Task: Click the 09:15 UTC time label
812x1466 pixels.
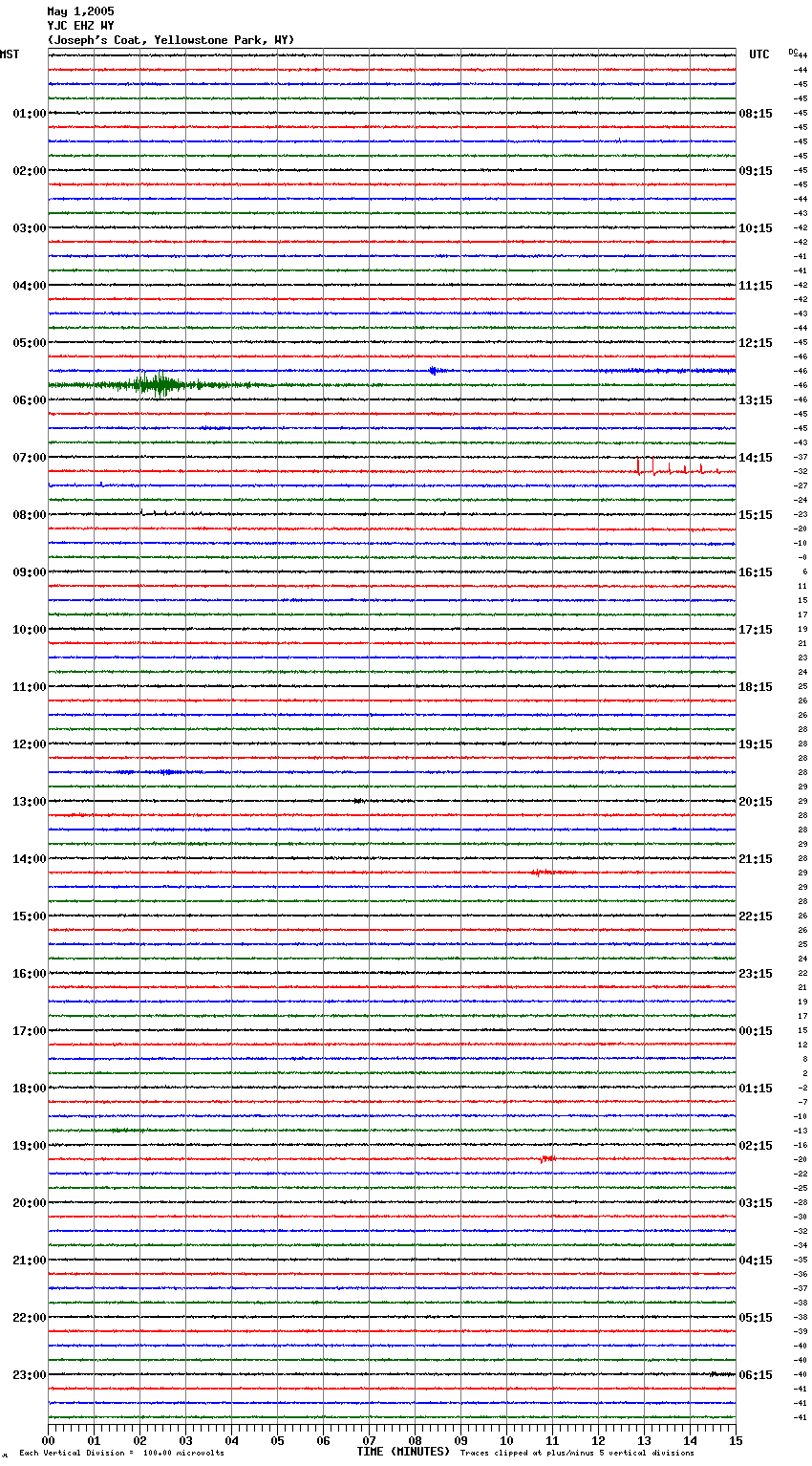Action: [756, 171]
